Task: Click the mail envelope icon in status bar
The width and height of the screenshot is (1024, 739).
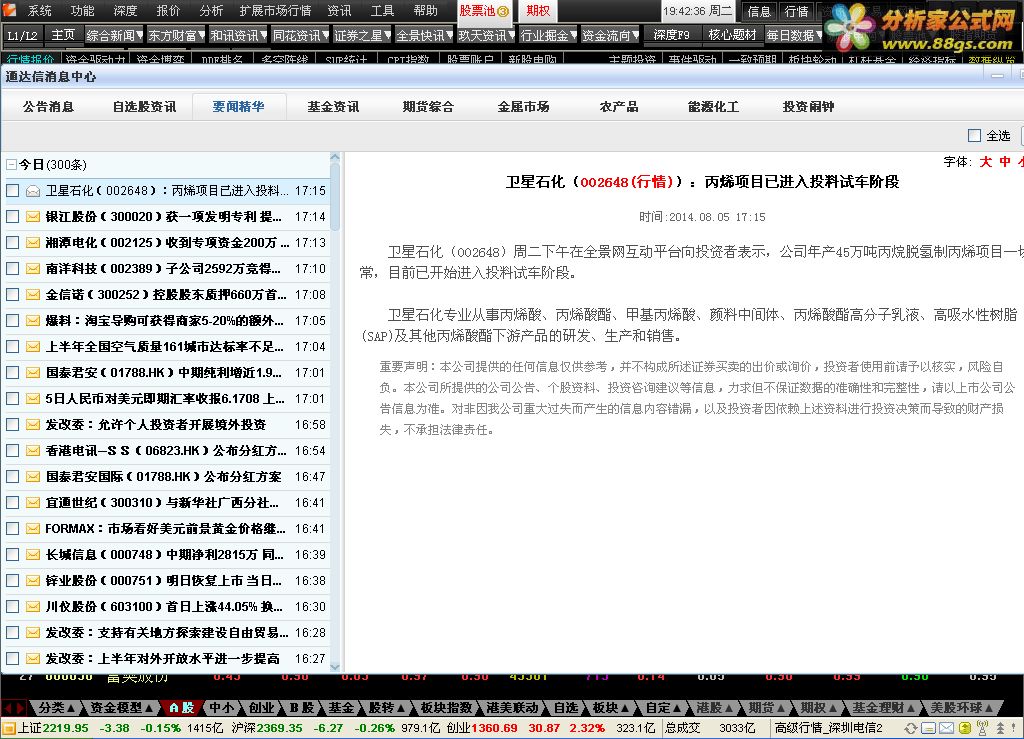Action: click(946, 728)
